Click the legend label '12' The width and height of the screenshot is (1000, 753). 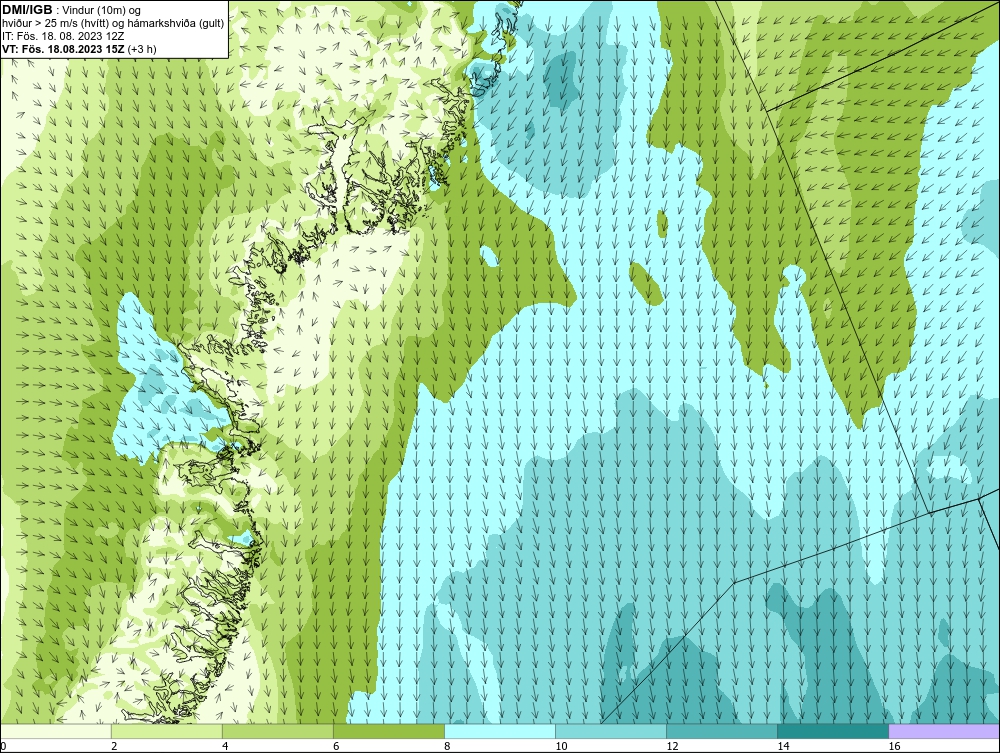point(672,746)
